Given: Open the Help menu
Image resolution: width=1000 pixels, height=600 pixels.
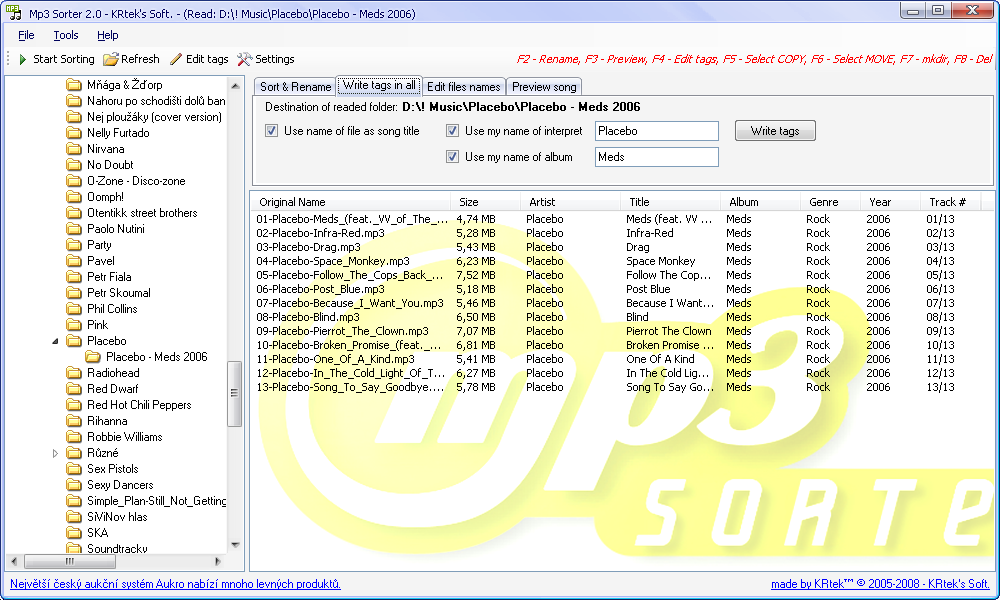Looking at the screenshot, I should (x=108, y=35).
